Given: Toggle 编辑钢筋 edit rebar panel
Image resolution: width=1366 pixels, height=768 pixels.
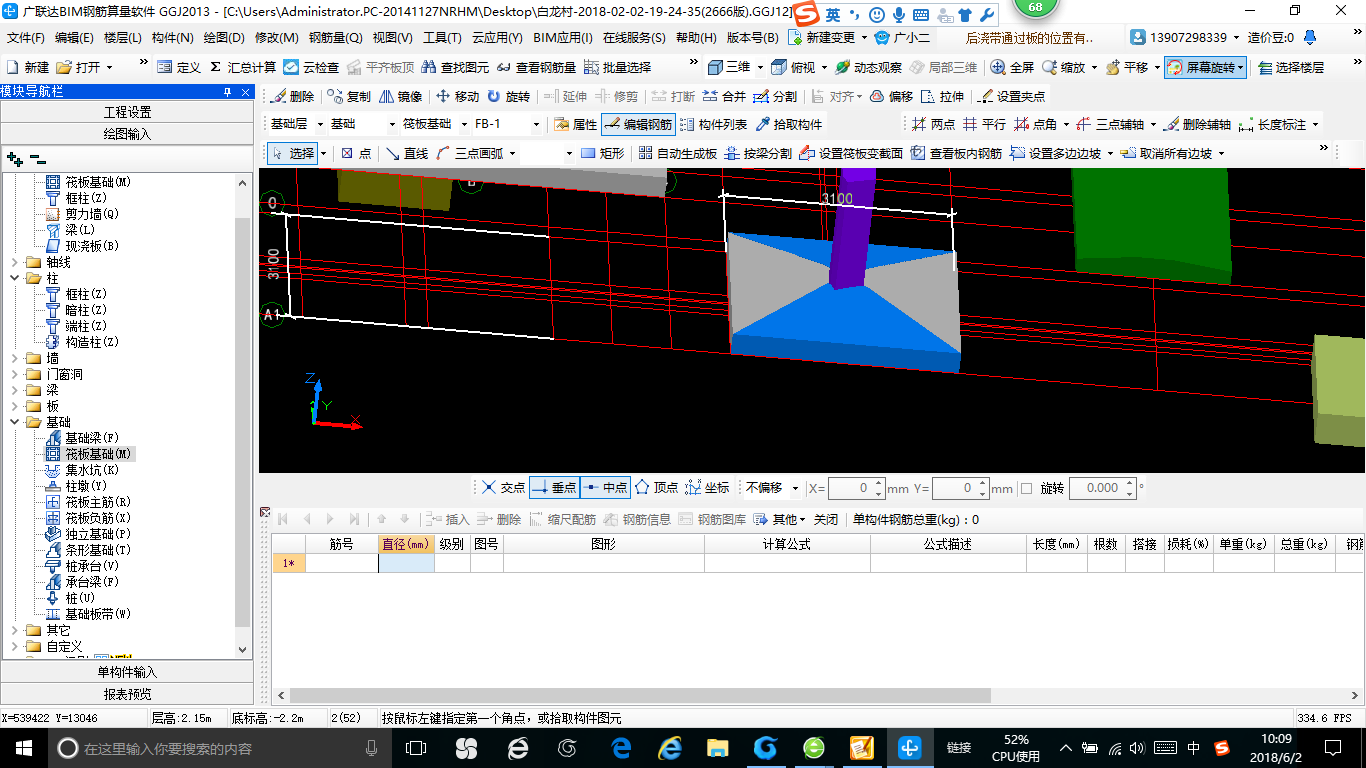Looking at the screenshot, I should click(638, 124).
